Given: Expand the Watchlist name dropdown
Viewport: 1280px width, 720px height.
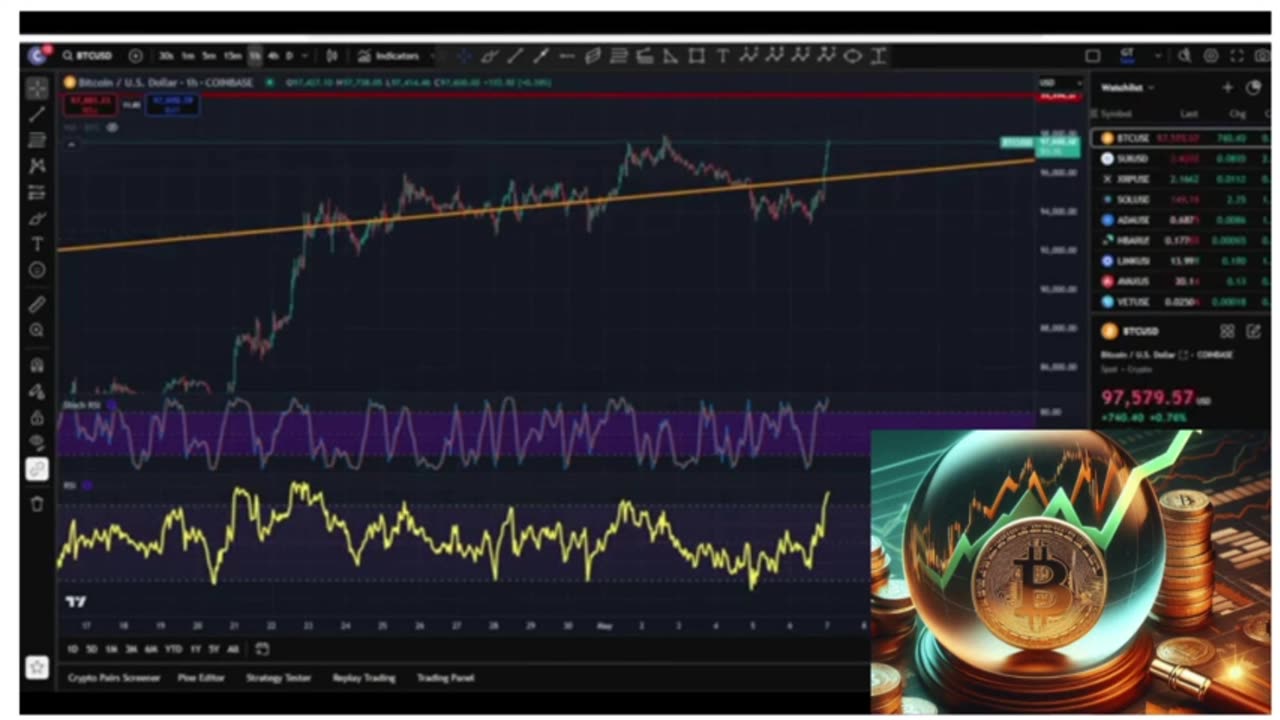Looking at the screenshot, I should (x=1128, y=88).
